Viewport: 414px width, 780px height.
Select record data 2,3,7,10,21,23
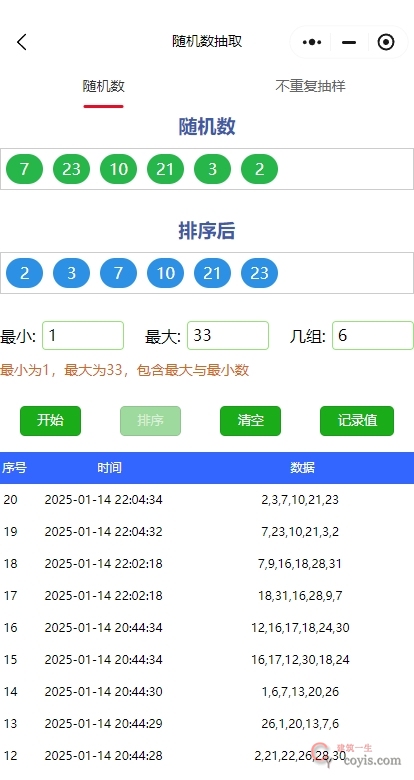[x=300, y=499]
